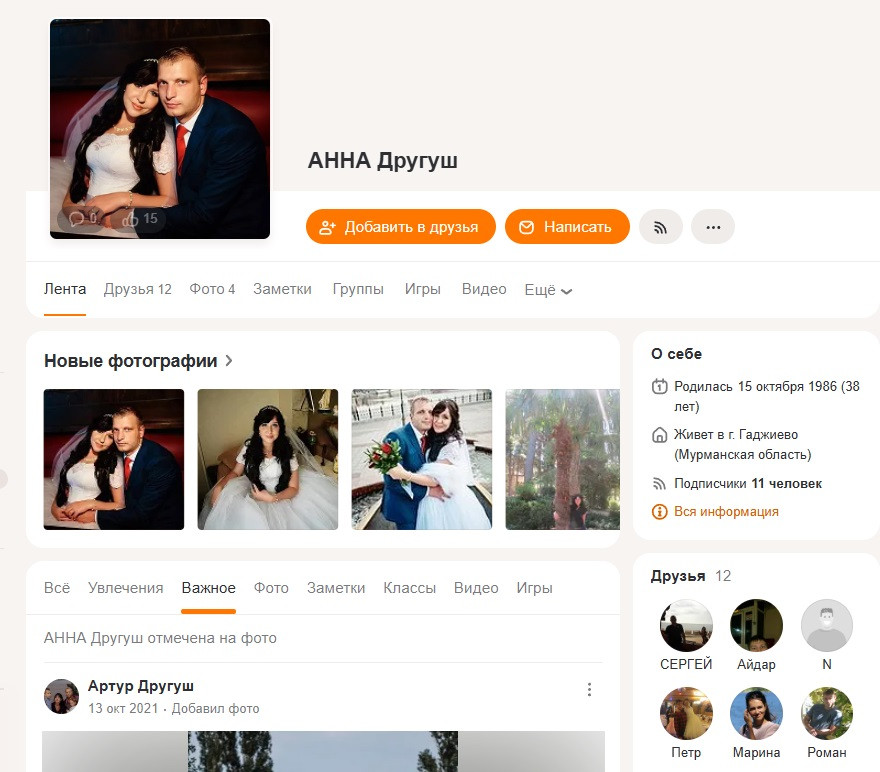The width and height of the screenshot is (880, 772).
Task: Select the Всё feed filter tab
Action: pyautogui.click(x=57, y=588)
